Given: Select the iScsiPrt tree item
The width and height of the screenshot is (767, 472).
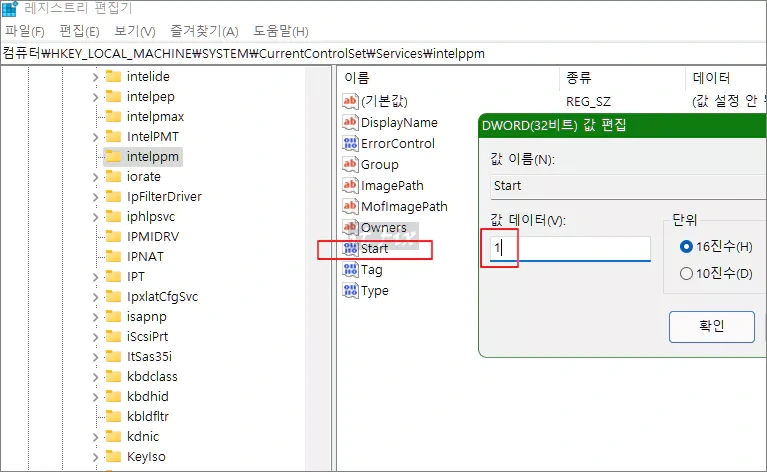Looking at the screenshot, I should (x=147, y=337).
